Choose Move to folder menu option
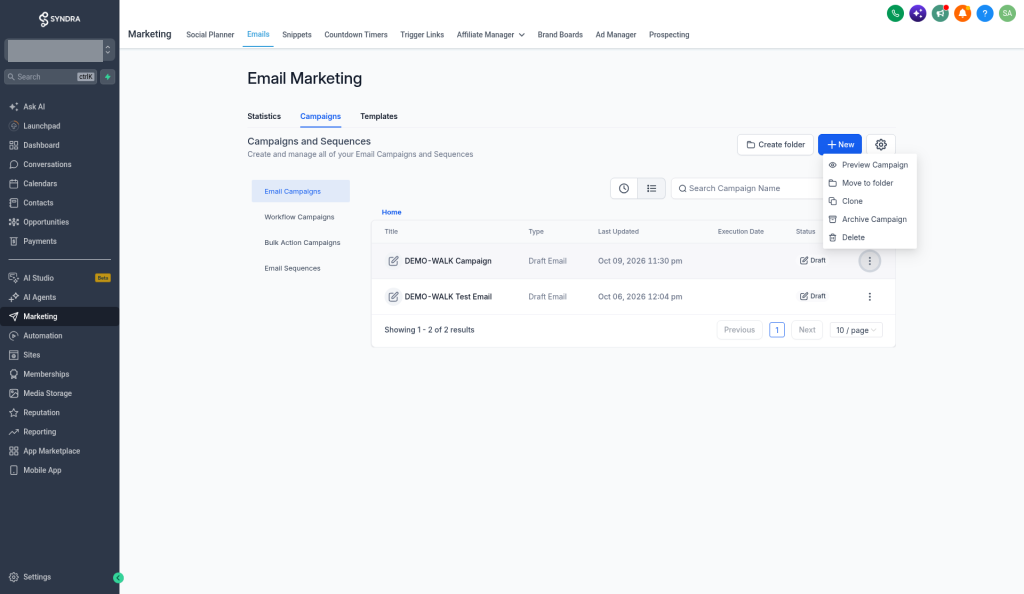The width and height of the screenshot is (1024, 594). 869,183
